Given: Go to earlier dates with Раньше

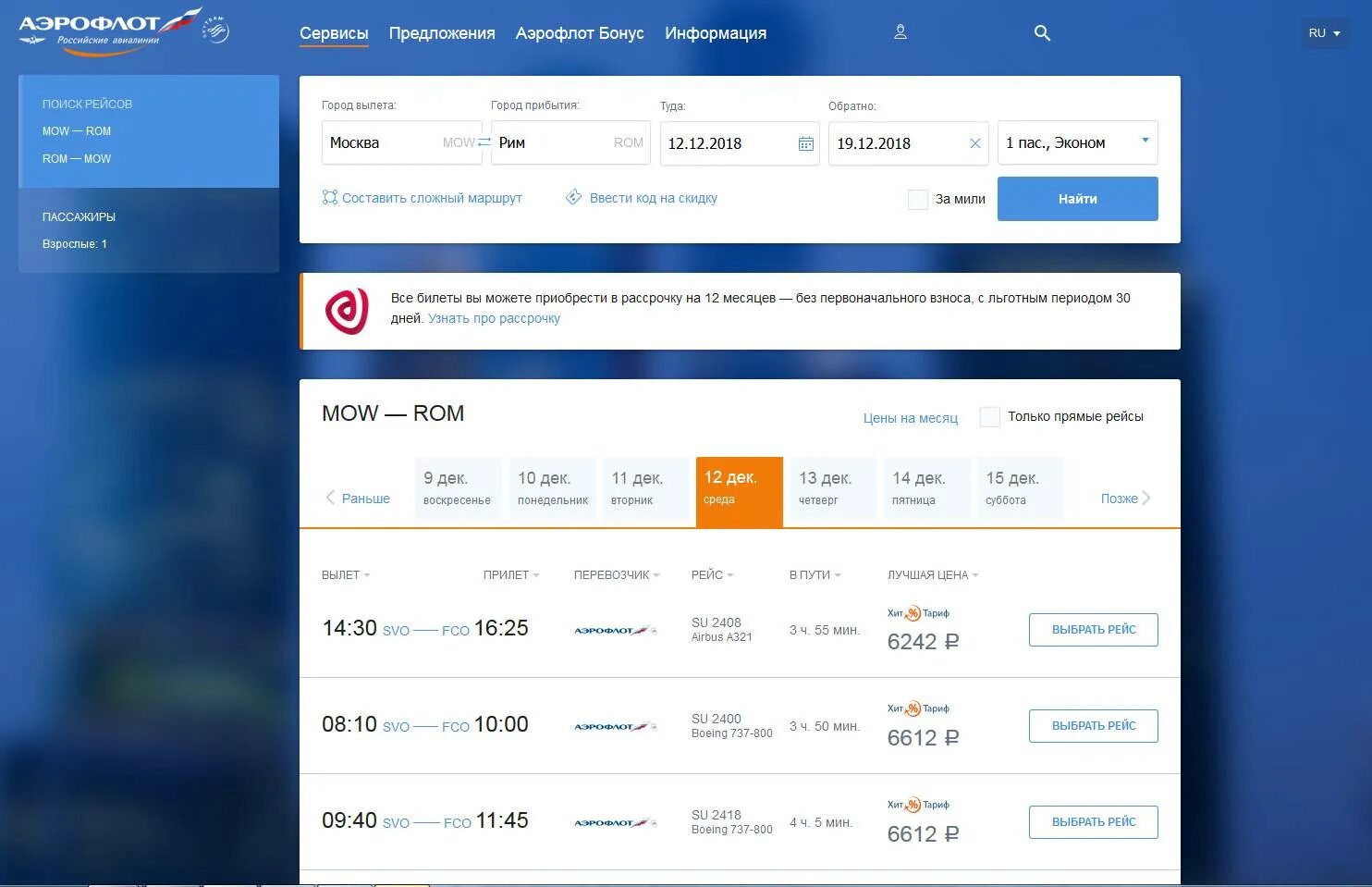Looking at the screenshot, I should tap(358, 499).
